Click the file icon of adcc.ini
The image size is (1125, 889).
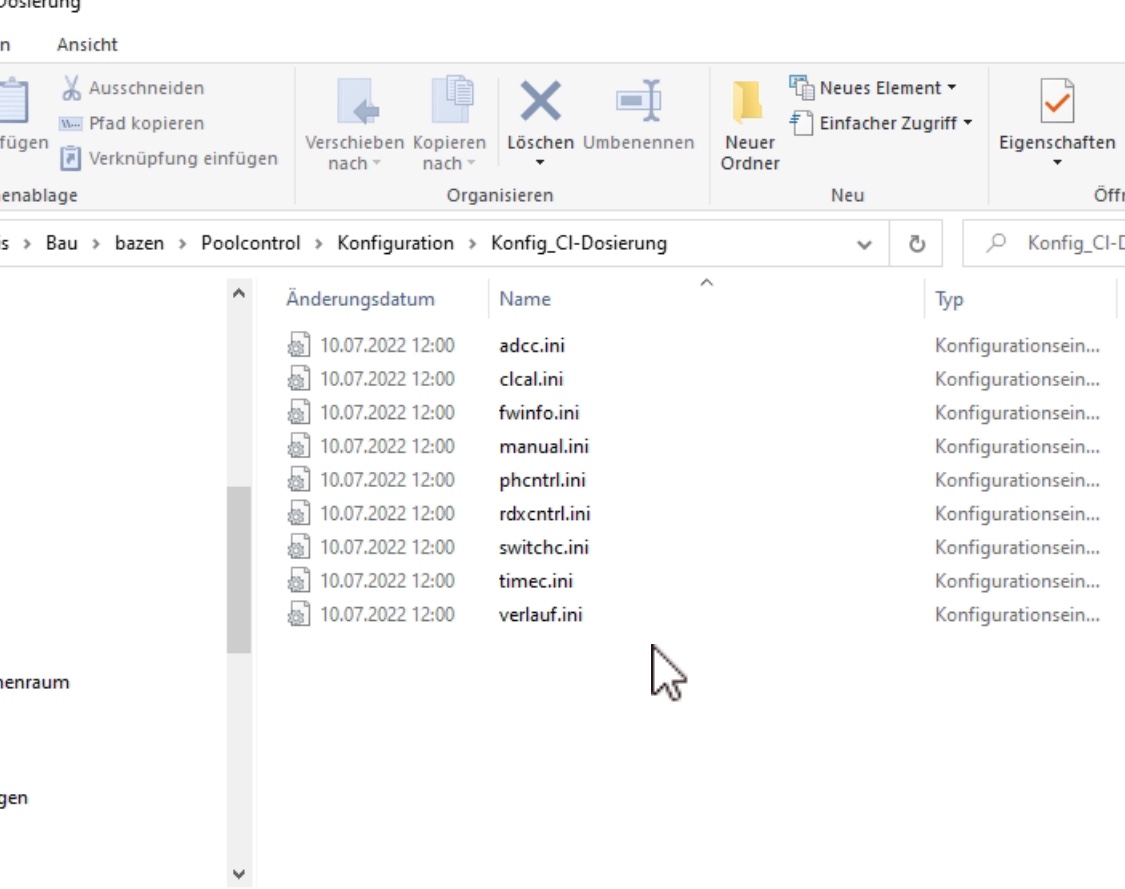[298, 345]
